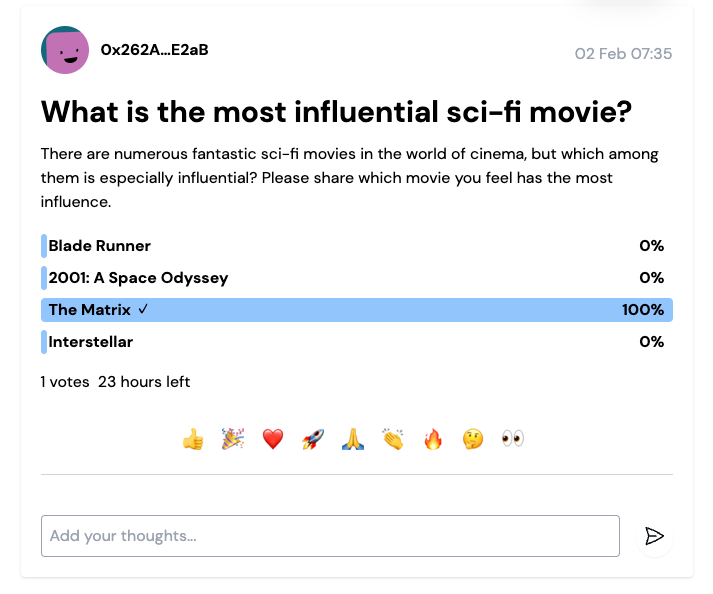Open the 0x262A...E2aB author address

(155, 50)
